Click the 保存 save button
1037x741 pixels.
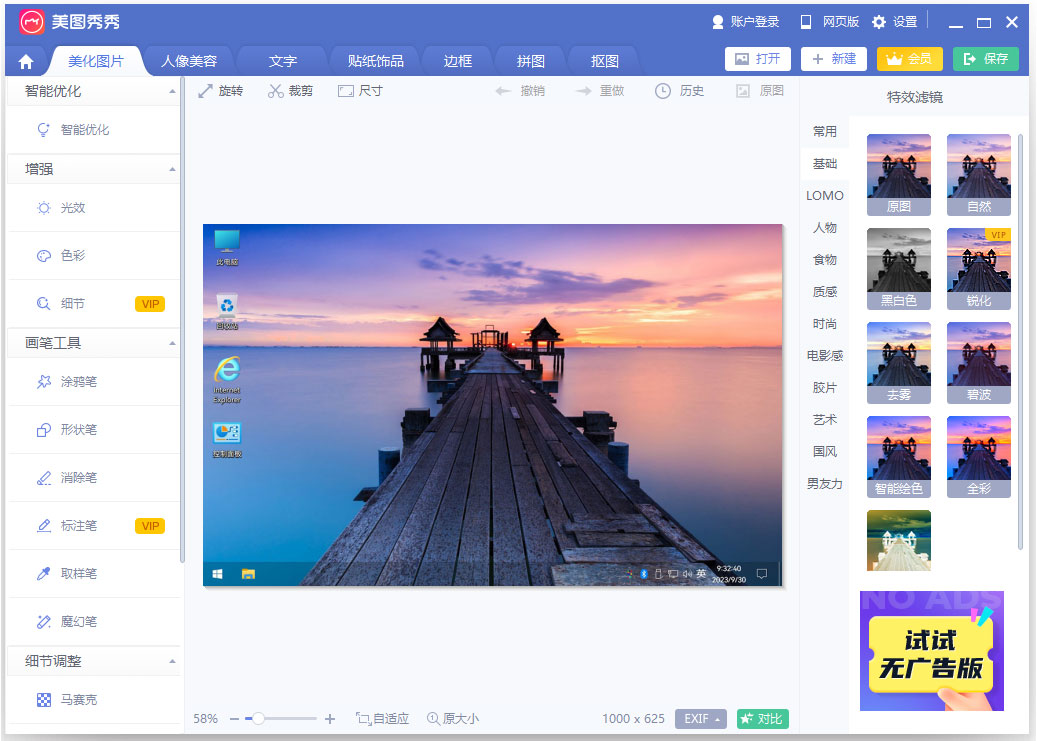(985, 59)
